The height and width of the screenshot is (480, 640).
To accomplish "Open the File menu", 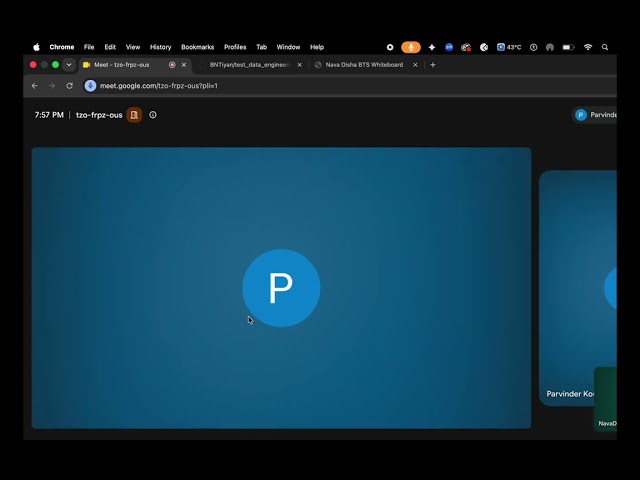I will [89, 47].
